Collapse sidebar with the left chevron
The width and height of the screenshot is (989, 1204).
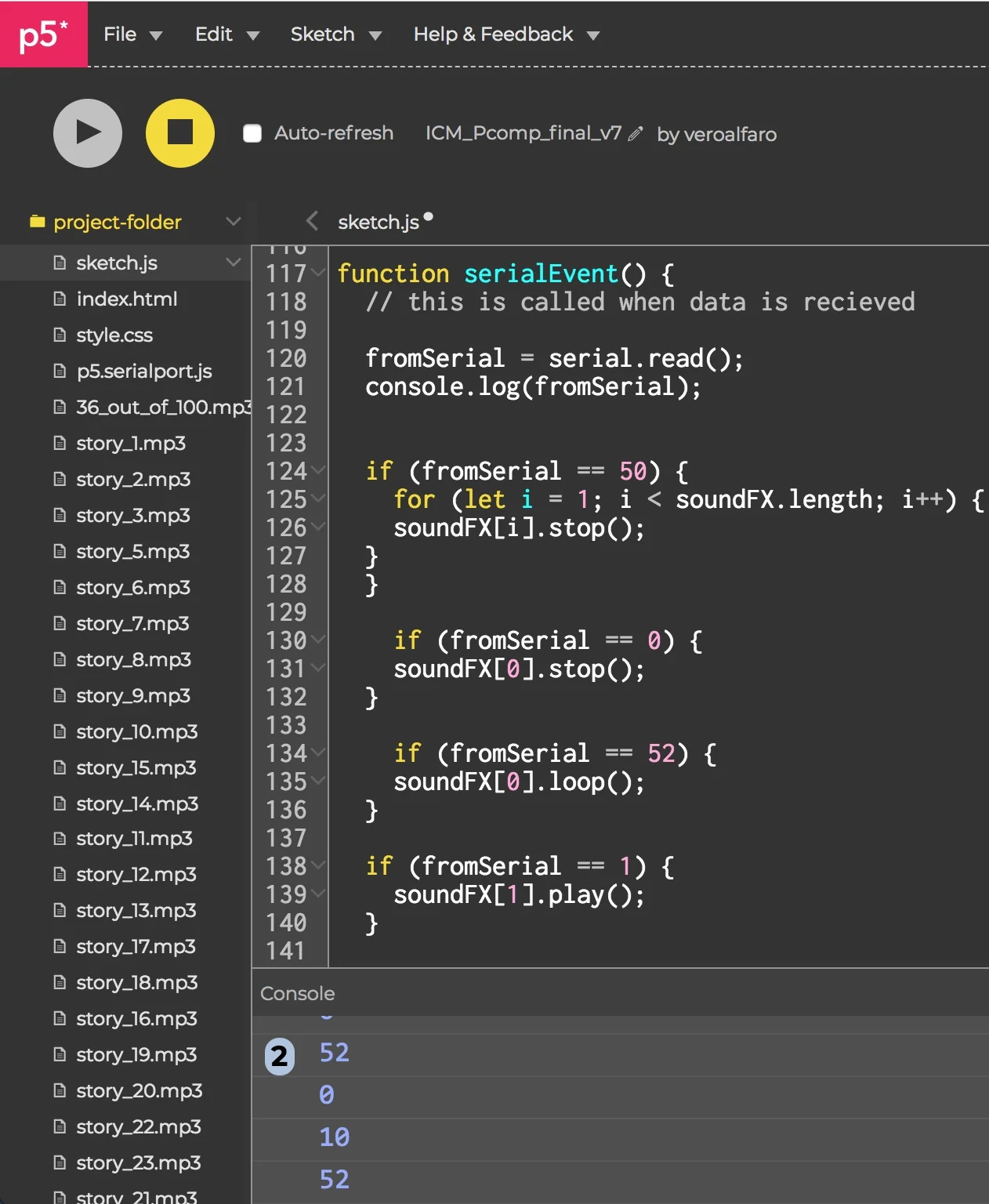pyautogui.click(x=312, y=221)
